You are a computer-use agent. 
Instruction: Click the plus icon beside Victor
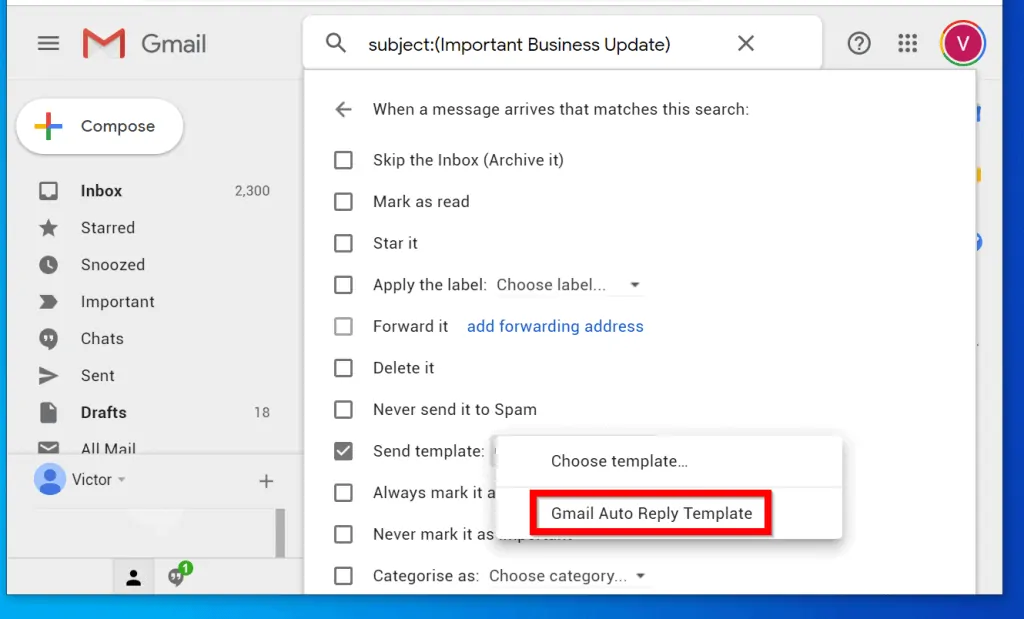point(266,481)
